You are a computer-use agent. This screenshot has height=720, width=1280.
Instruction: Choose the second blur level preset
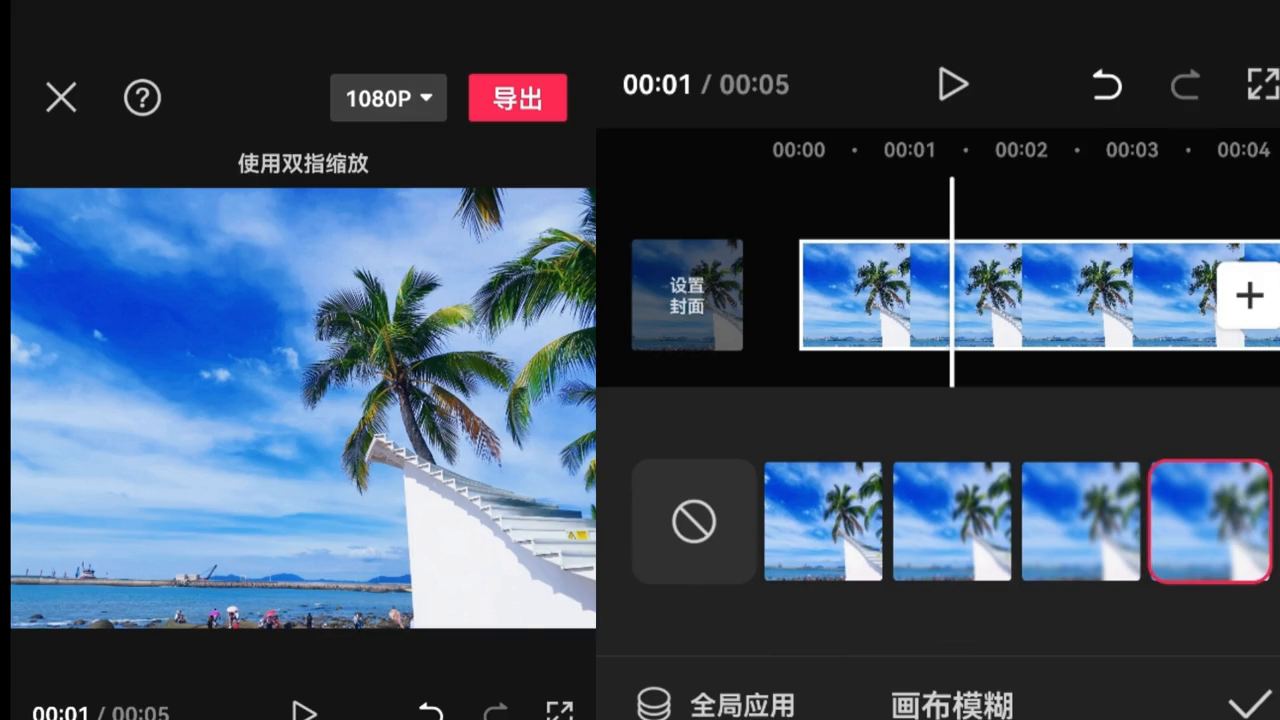pos(952,521)
